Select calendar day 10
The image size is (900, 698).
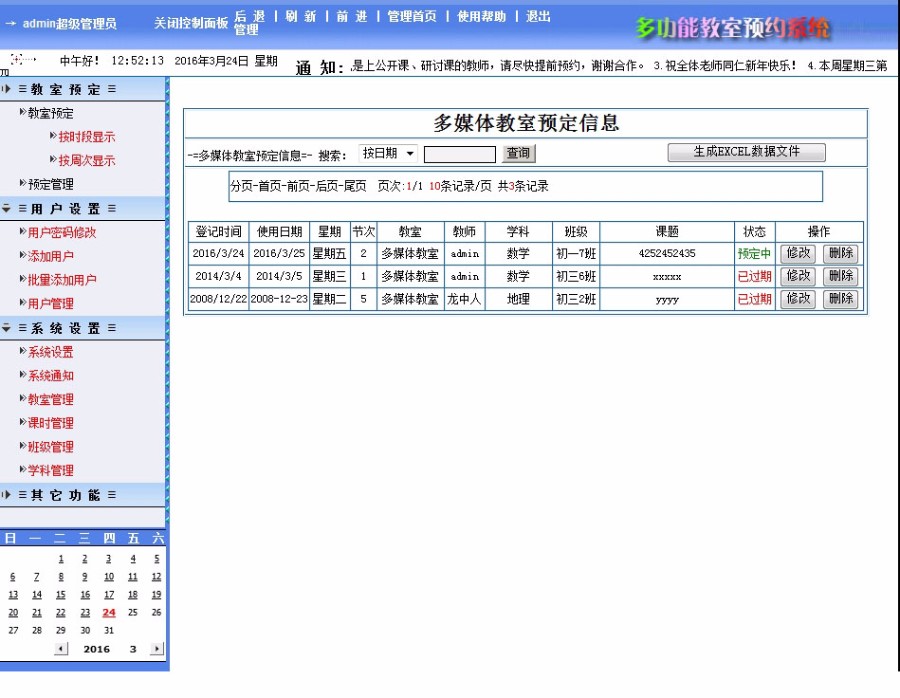click(x=108, y=577)
